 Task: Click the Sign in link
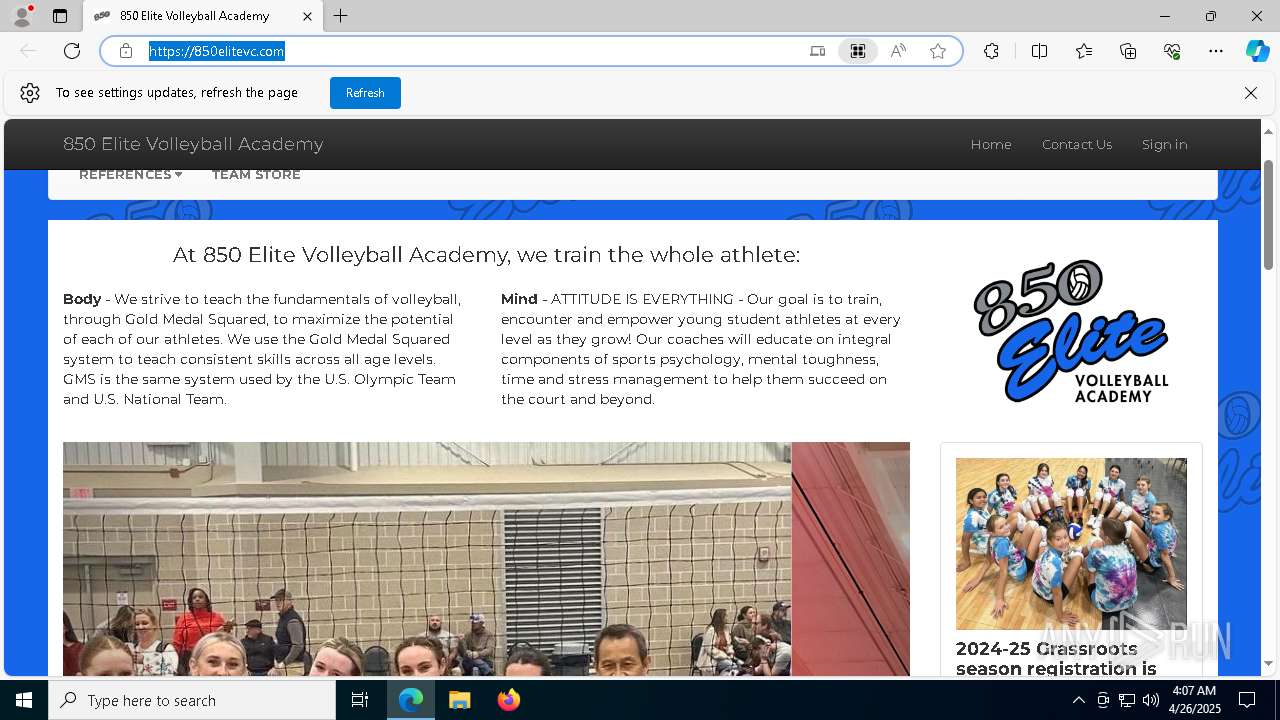tap(1165, 144)
